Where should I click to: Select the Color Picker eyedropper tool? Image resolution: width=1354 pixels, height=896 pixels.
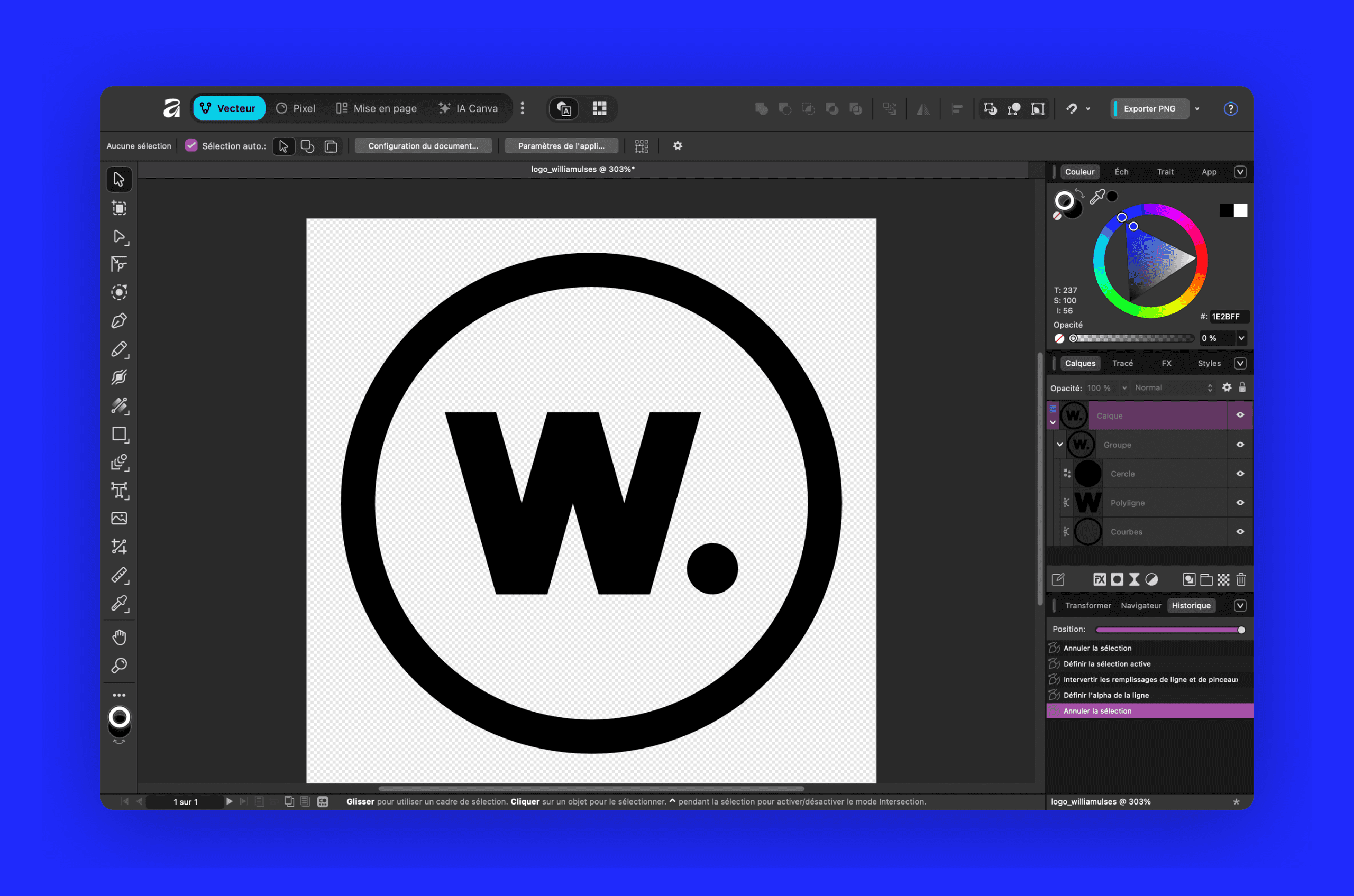(119, 604)
